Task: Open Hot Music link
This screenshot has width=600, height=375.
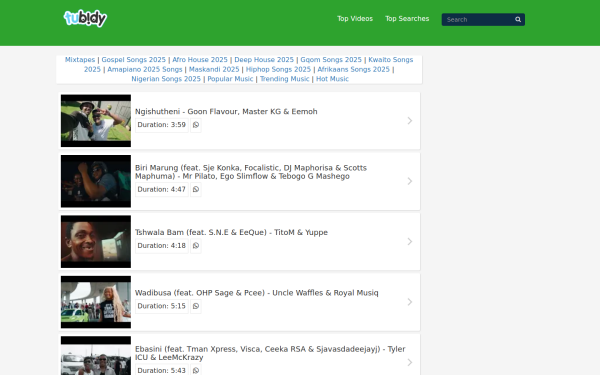Action: [333, 79]
